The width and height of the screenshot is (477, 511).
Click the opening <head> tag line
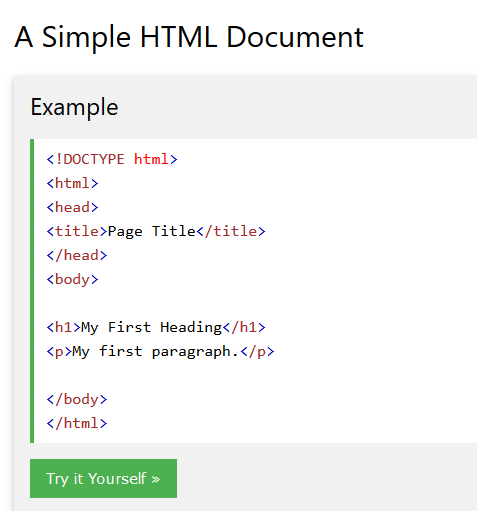coord(72,207)
